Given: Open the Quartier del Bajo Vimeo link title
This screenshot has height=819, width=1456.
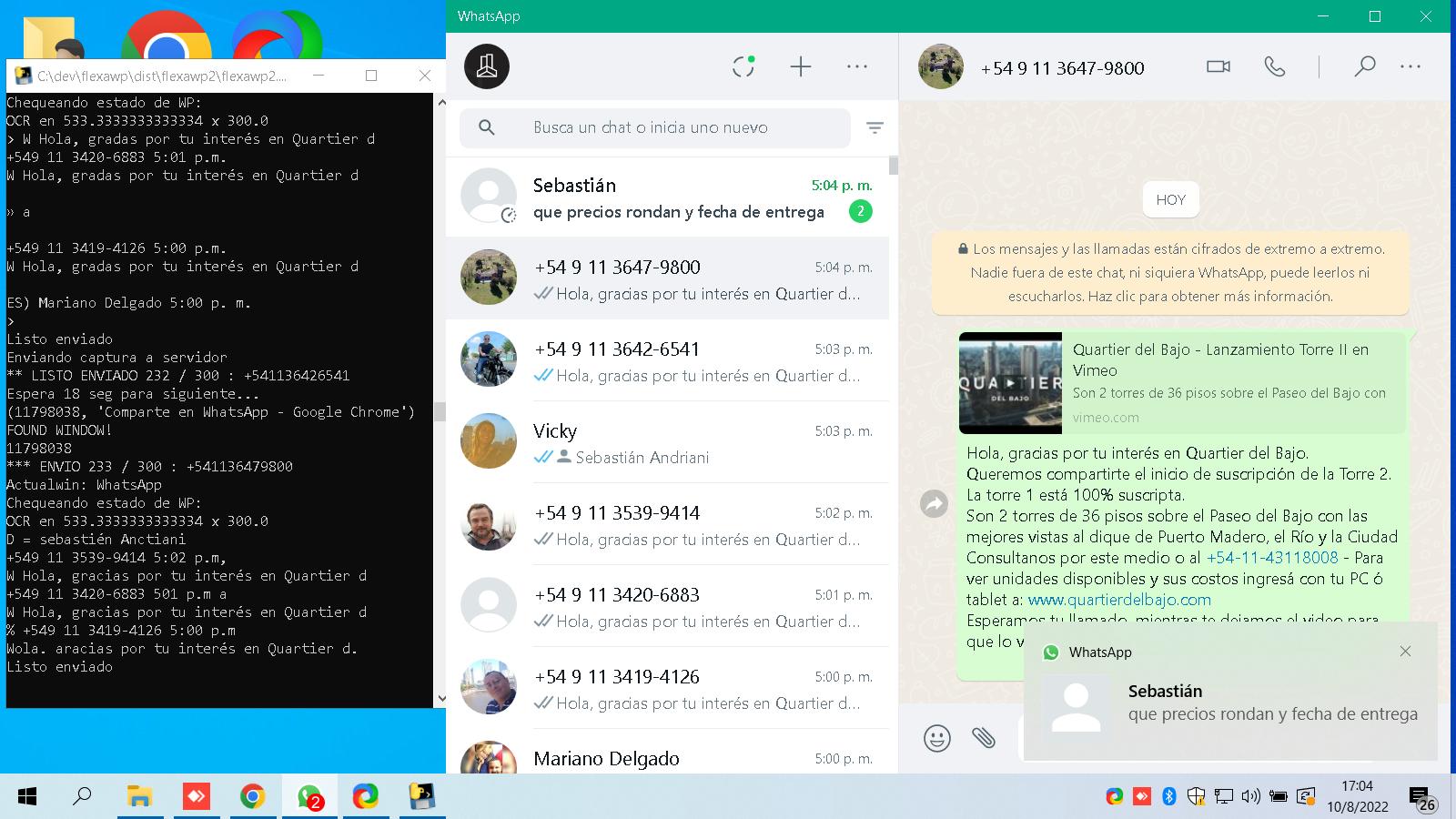Looking at the screenshot, I should click(x=1220, y=359).
